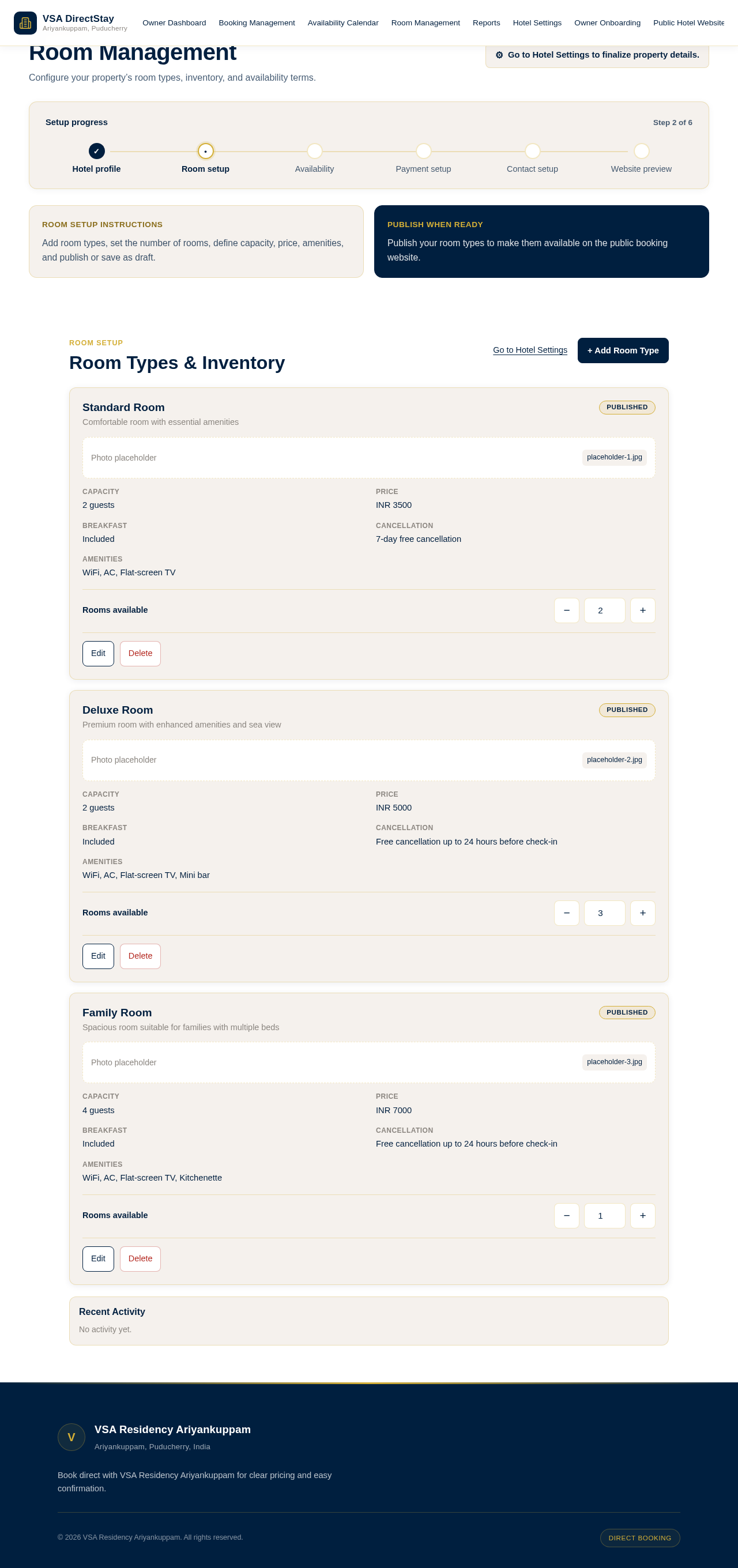Click the VSA DirectStay logo icon
Viewport: 738px width, 1568px height.
coord(25,23)
